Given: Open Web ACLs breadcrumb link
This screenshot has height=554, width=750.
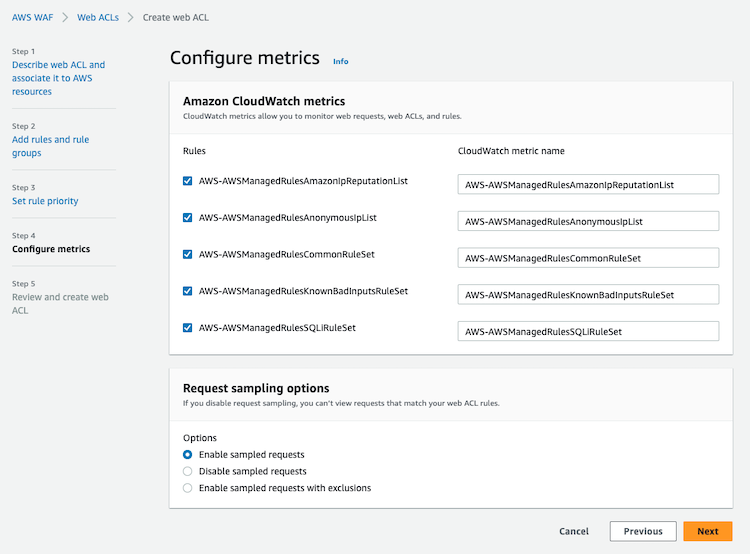Looking at the screenshot, I should (x=98, y=18).
